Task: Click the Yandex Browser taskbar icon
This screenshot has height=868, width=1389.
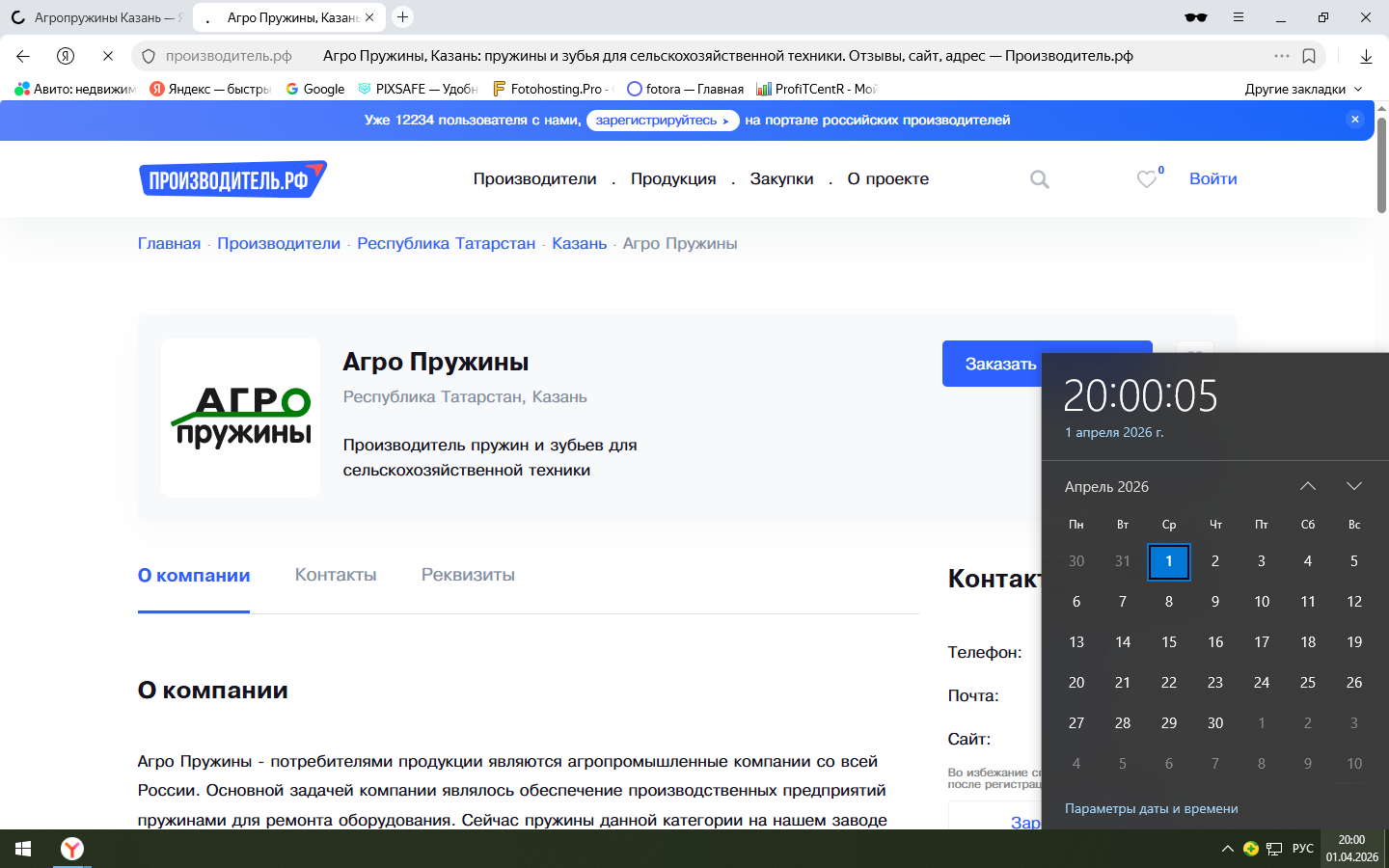Action: click(72, 849)
